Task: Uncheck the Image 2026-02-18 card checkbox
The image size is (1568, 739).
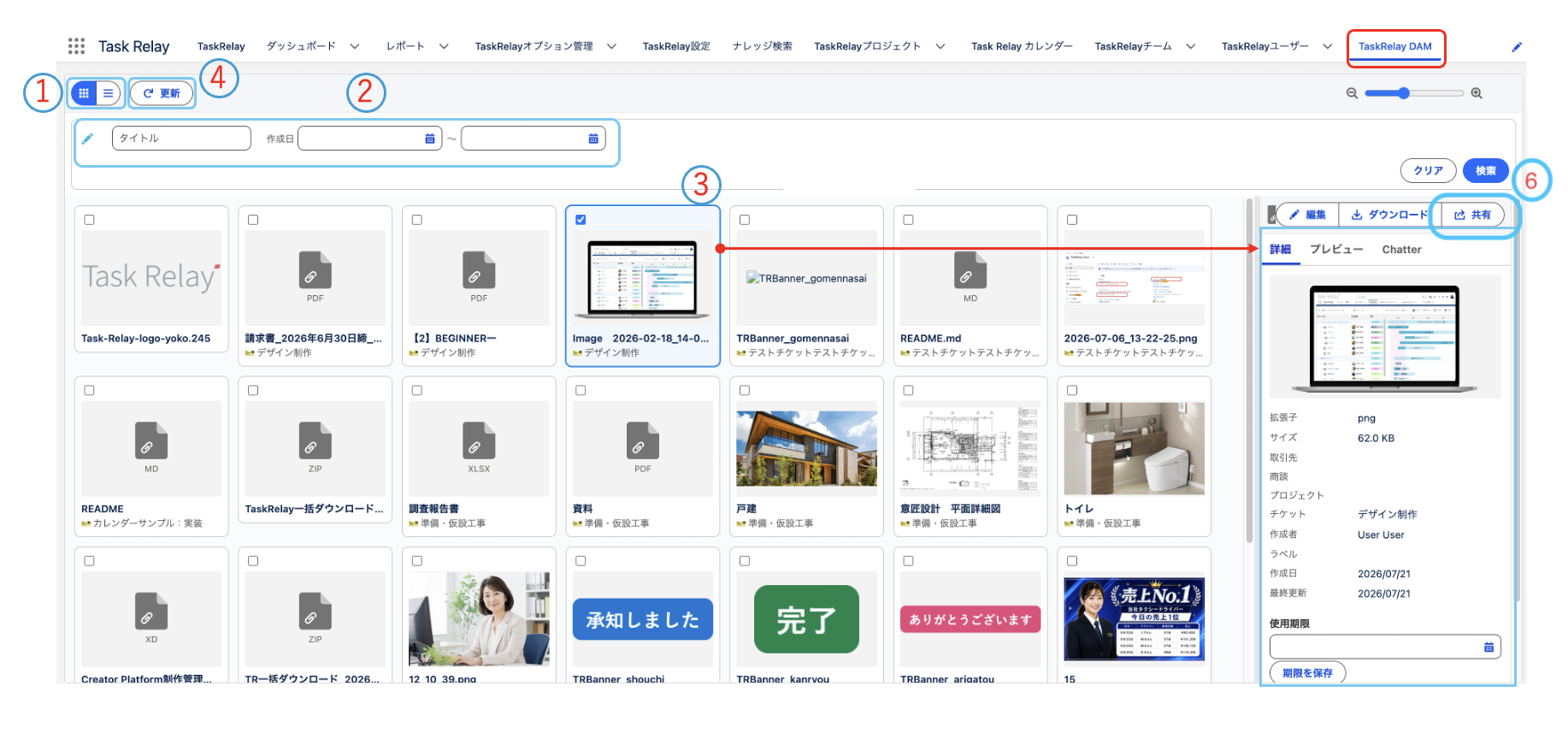Action: click(x=581, y=220)
